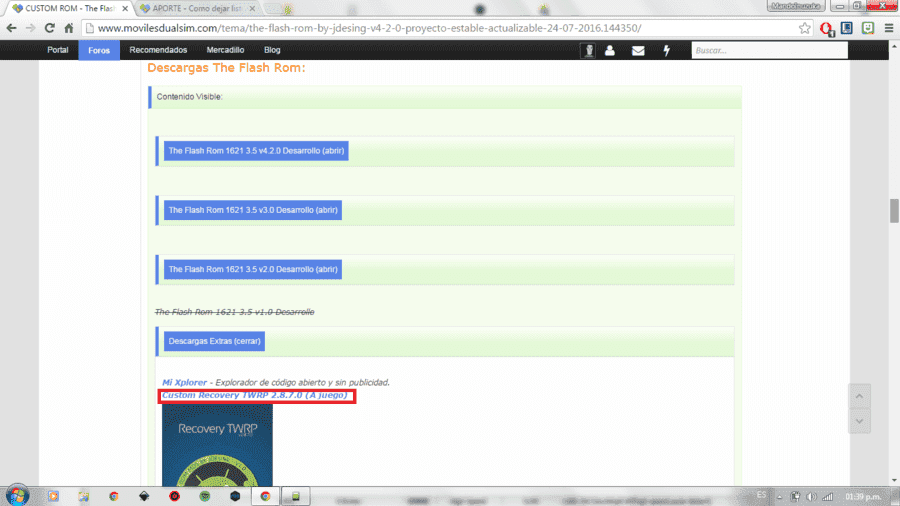Open the Mercadillo menu item
900x506 pixels.
[225, 50]
